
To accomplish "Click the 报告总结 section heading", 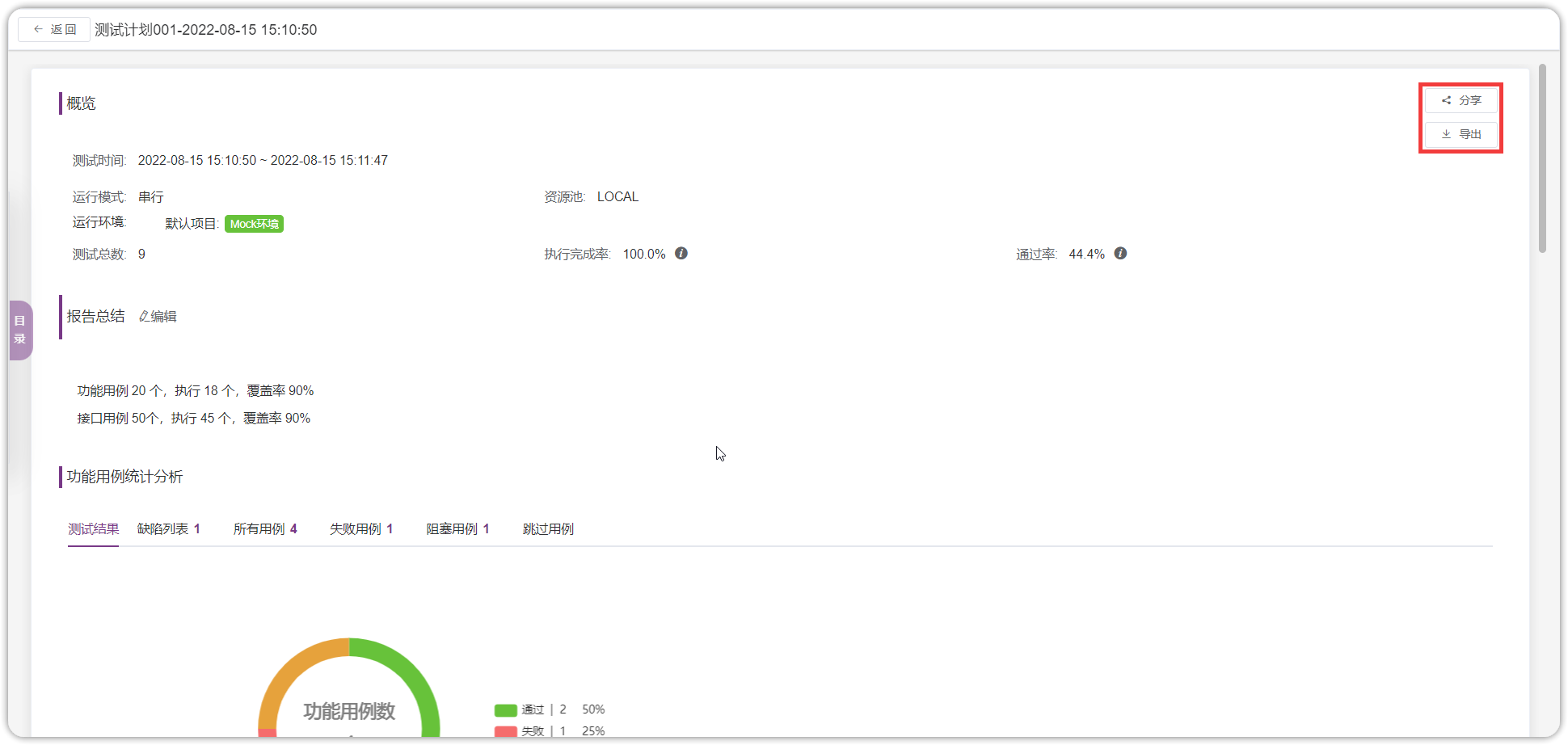I will coord(95,317).
